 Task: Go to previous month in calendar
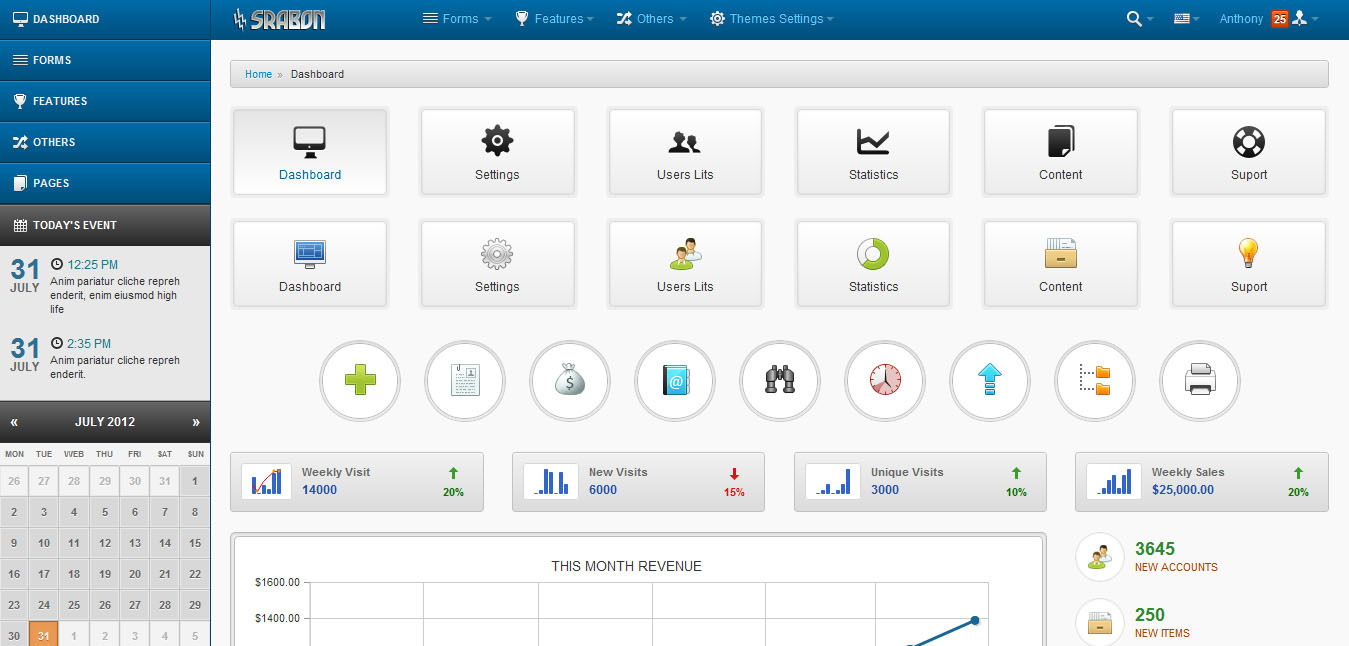point(14,422)
